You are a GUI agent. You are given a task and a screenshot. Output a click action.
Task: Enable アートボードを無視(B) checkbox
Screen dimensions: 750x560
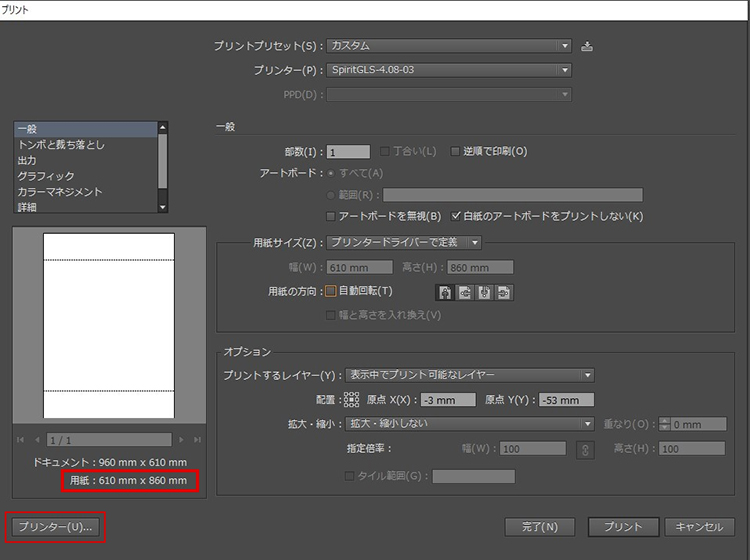(x=331, y=217)
